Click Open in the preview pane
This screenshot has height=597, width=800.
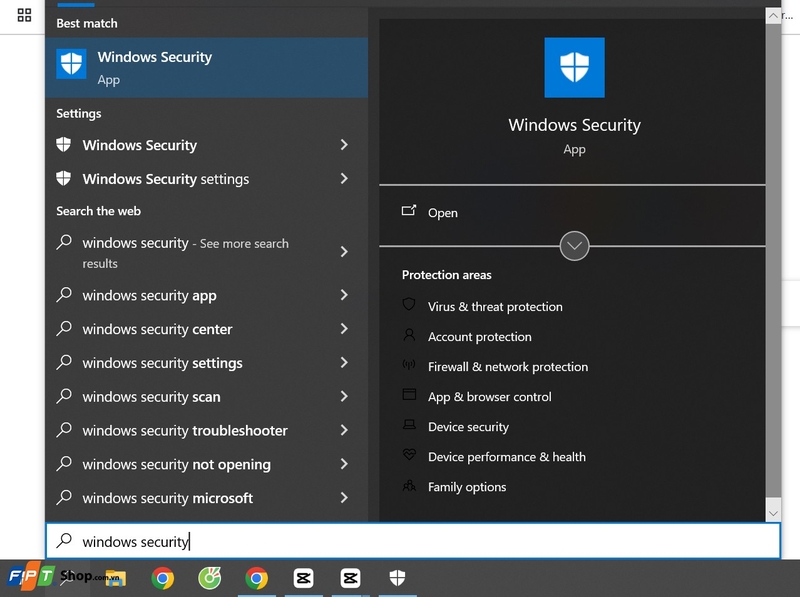tap(442, 213)
